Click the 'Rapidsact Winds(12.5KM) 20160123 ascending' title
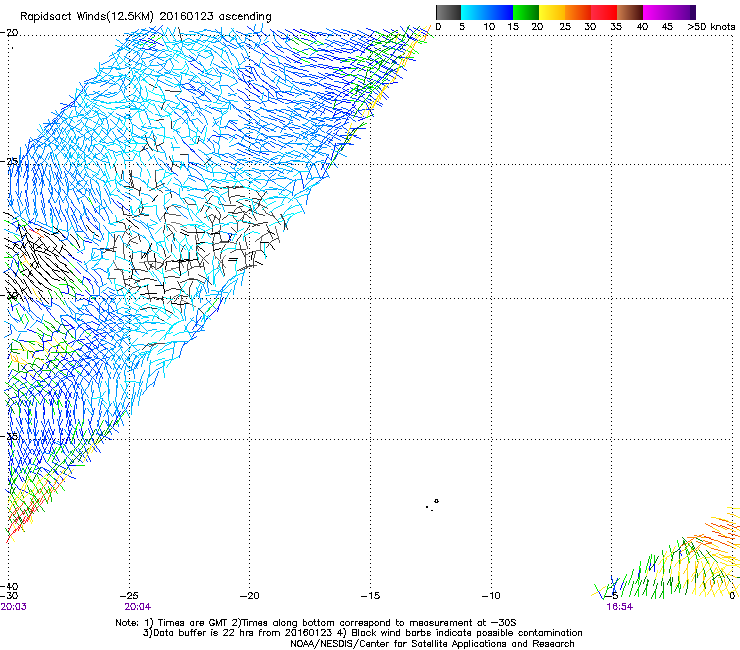Viewport: 740px width, 650px height. point(146,17)
